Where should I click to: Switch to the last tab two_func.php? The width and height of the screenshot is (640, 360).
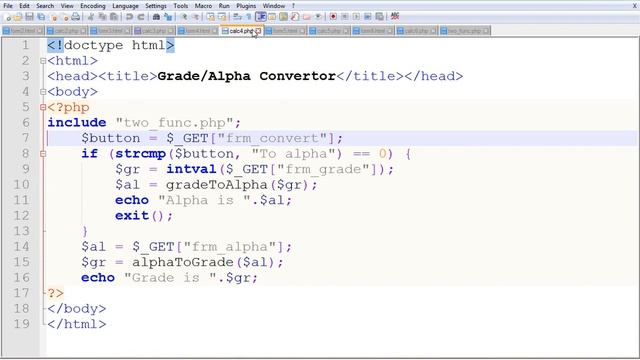point(465,31)
